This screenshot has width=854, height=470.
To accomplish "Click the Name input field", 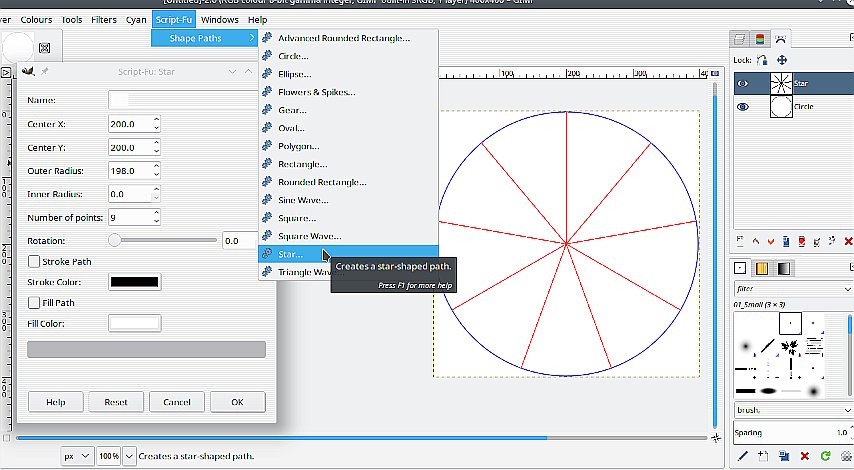I will pyautogui.click(x=185, y=100).
